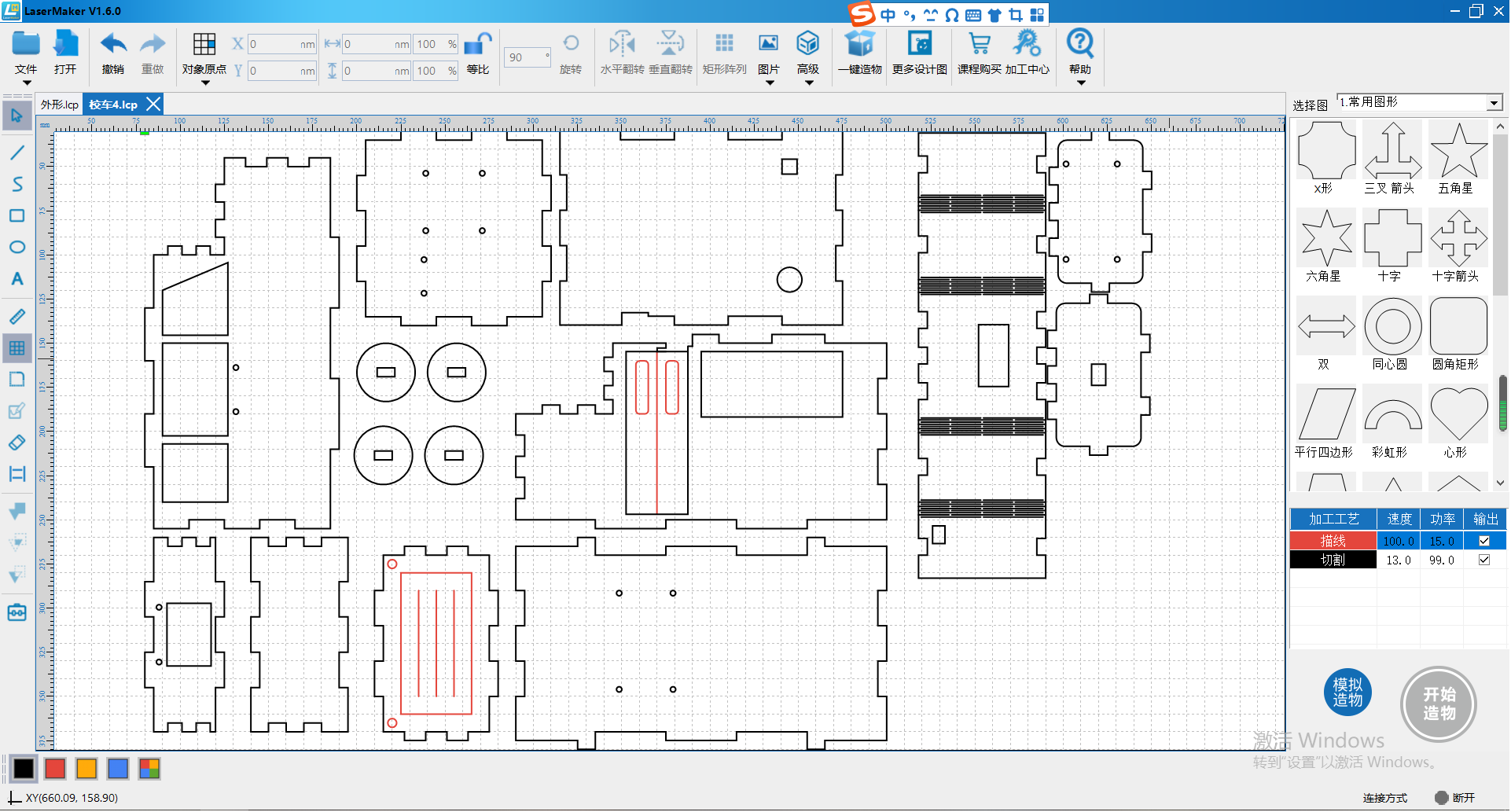Image resolution: width=1511 pixels, height=812 pixels.
Task: Pick the blue color swatch
Action: pyautogui.click(x=118, y=769)
